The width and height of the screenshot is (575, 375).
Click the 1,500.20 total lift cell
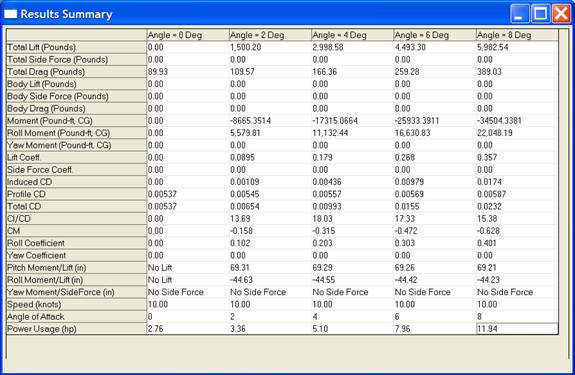(270, 47)
